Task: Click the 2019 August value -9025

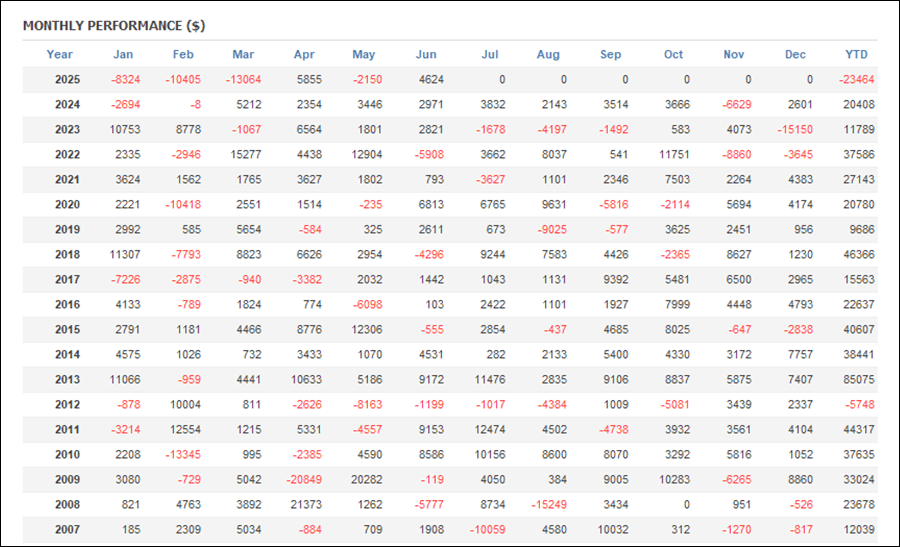Action: pyautogui.click(x=552, y=230)
